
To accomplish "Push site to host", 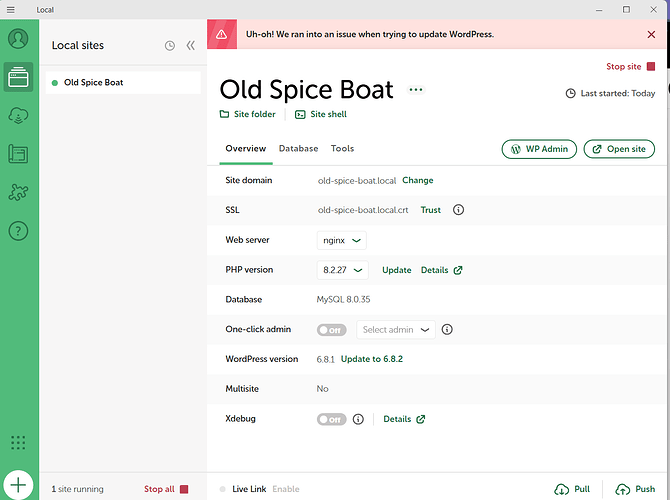I will click(x=635, y=489).
